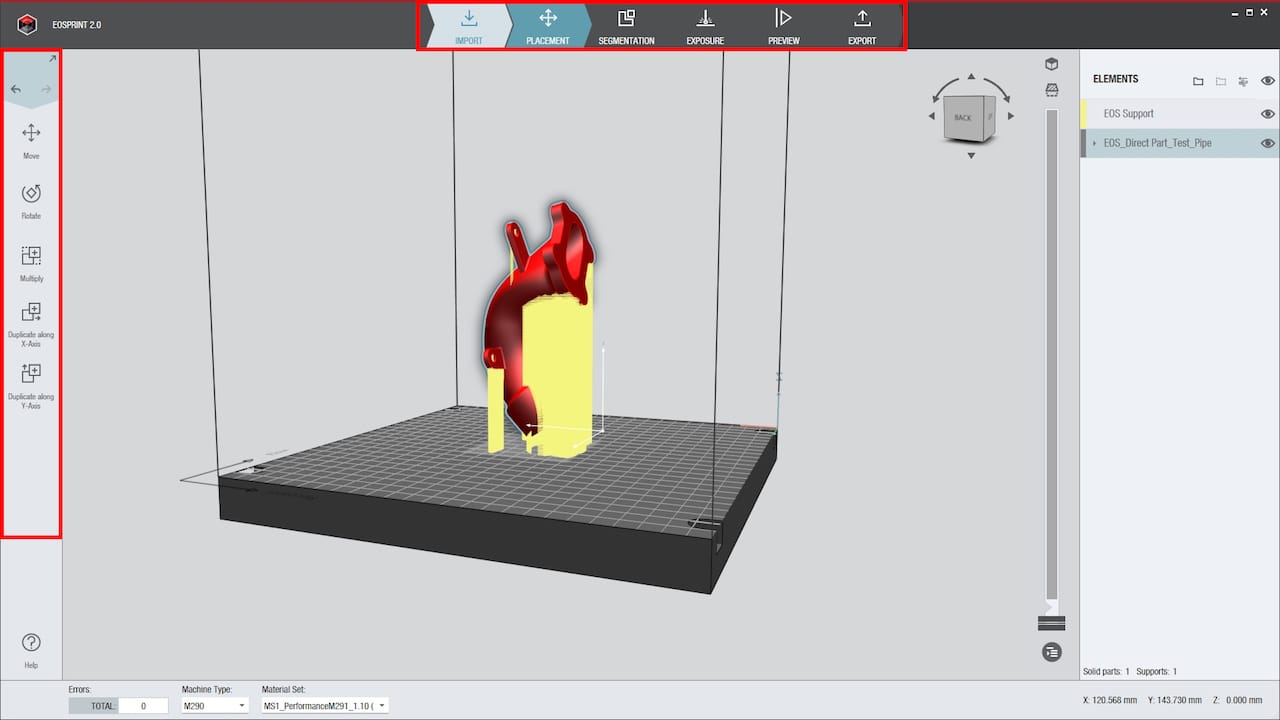Toggle visibility of EOS_Direct Part_Test_Pipe

point(1267,143)
